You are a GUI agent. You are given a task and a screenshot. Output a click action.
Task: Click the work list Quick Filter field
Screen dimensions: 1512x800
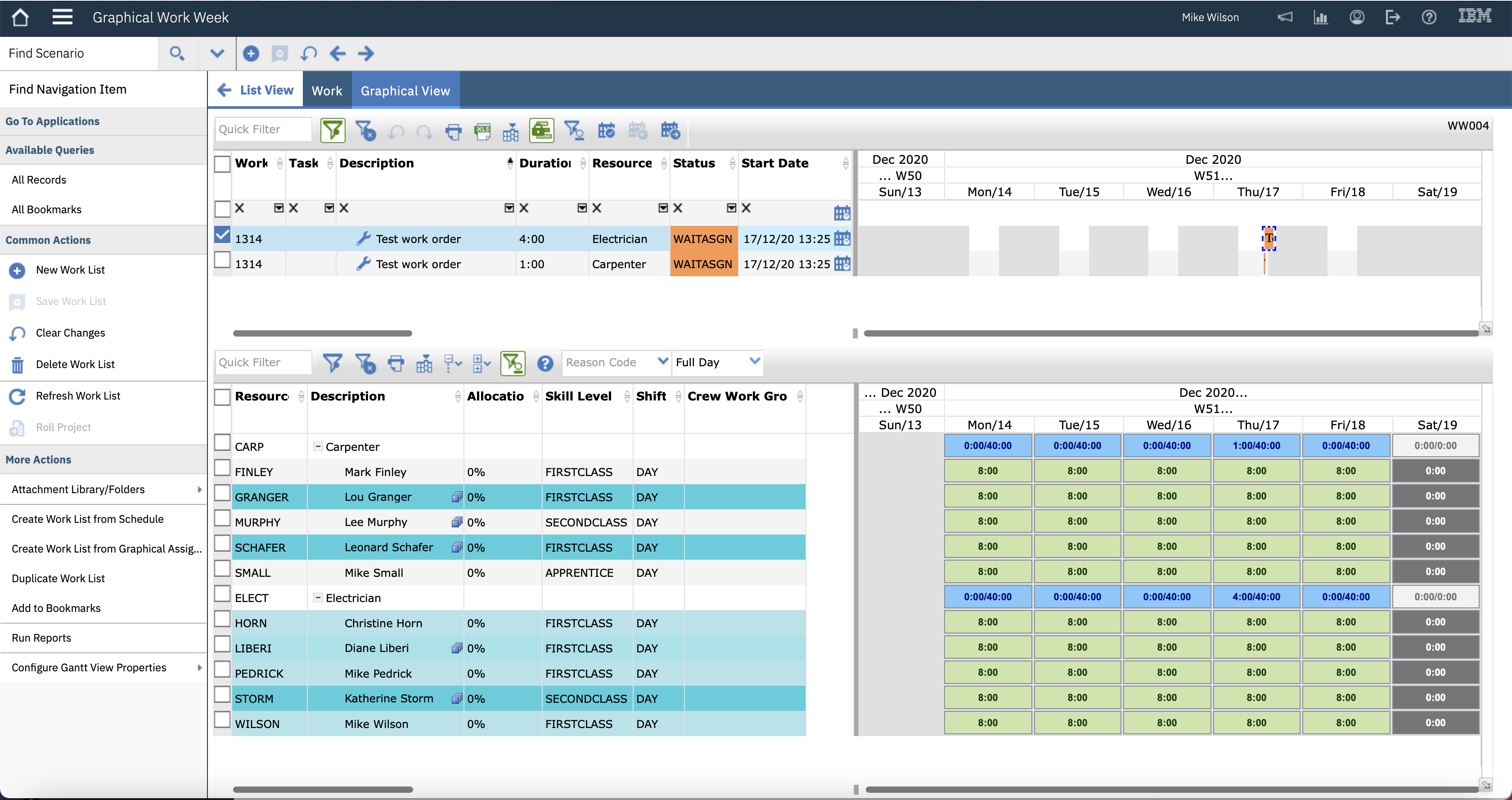(262, 129)
